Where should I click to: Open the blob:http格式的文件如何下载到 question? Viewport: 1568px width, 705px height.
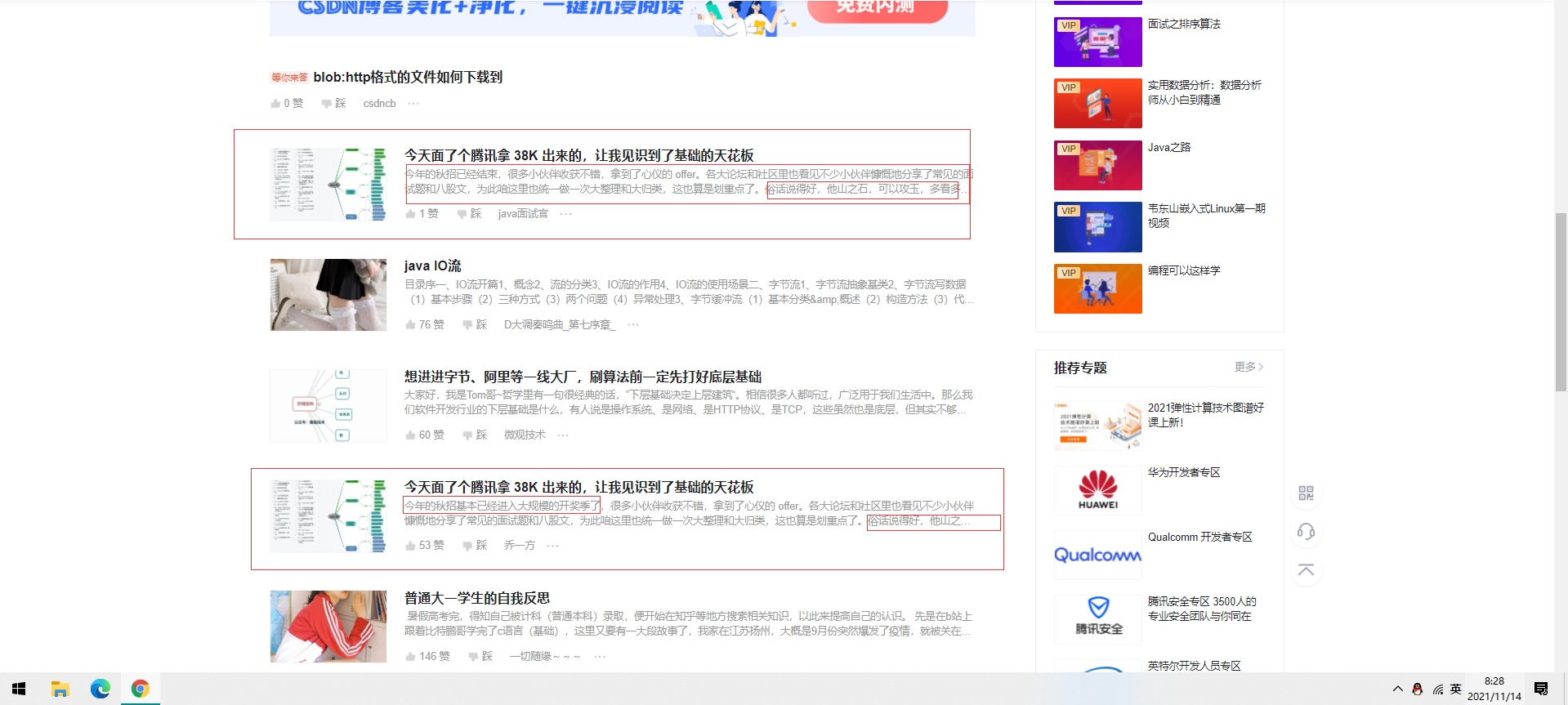[408, 78]
